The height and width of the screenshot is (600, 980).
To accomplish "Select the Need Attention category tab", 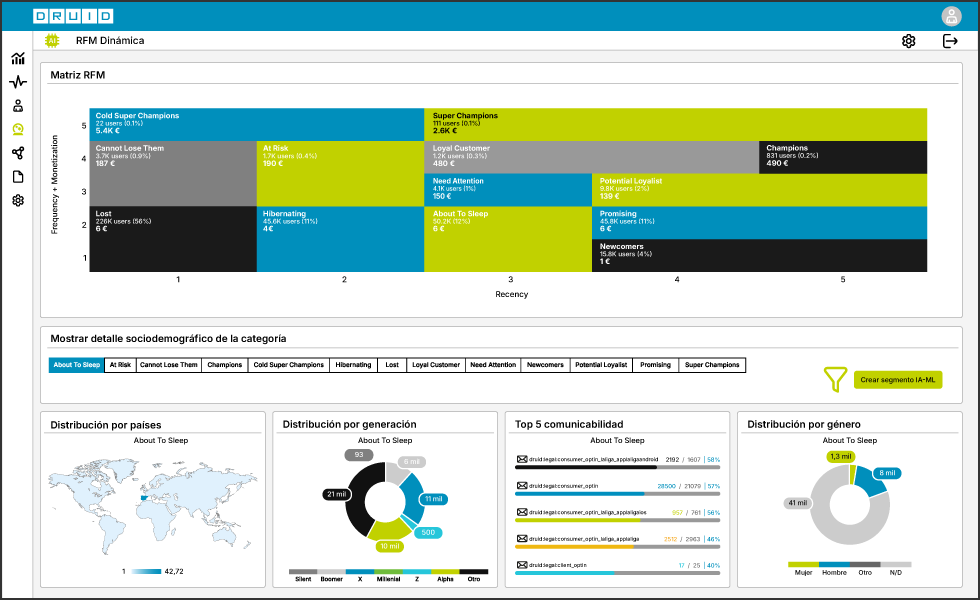I will pos(493,365).
